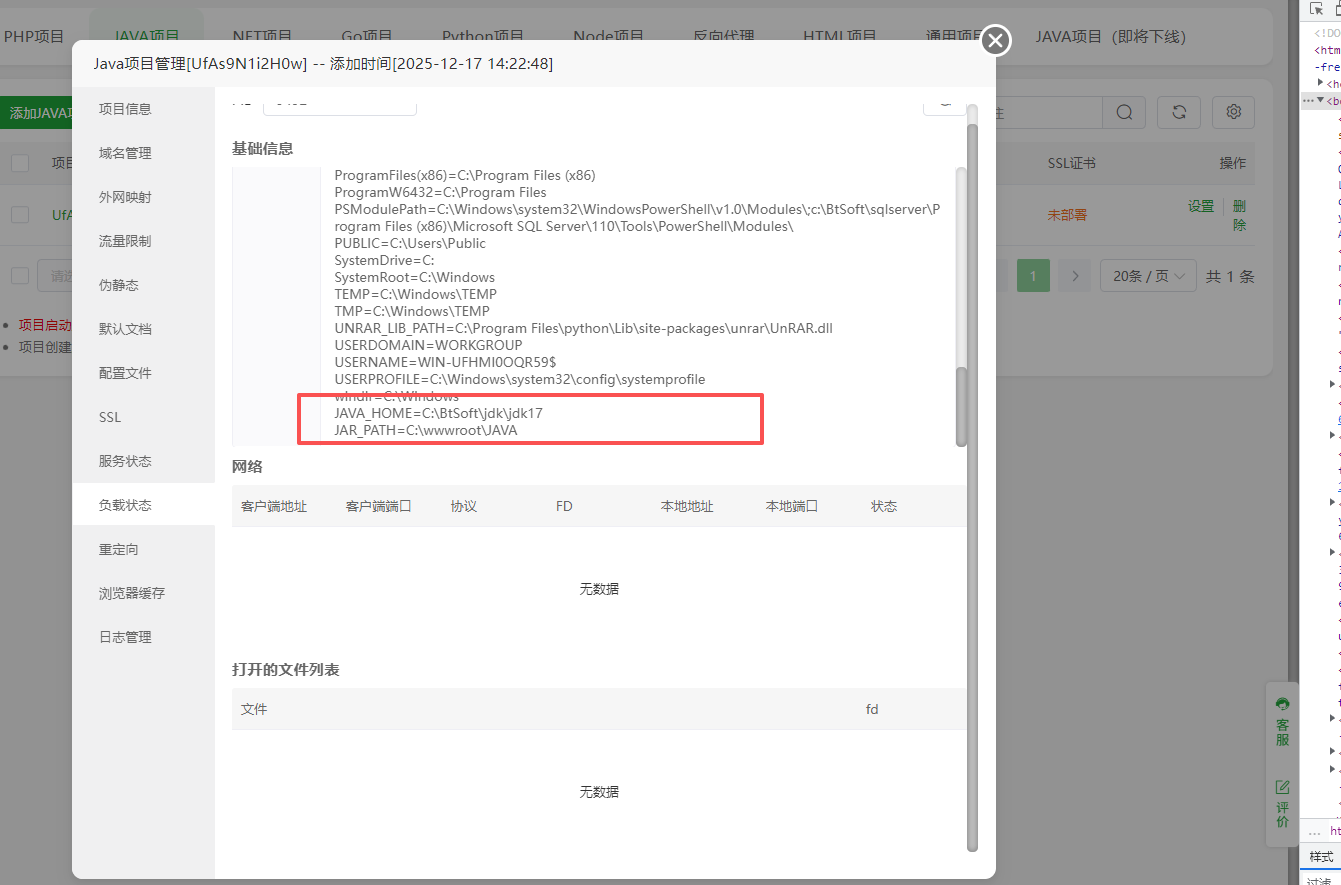Activate DevTools element inspector icon
Screen dimensions: 1341x885
point(1317,9)
